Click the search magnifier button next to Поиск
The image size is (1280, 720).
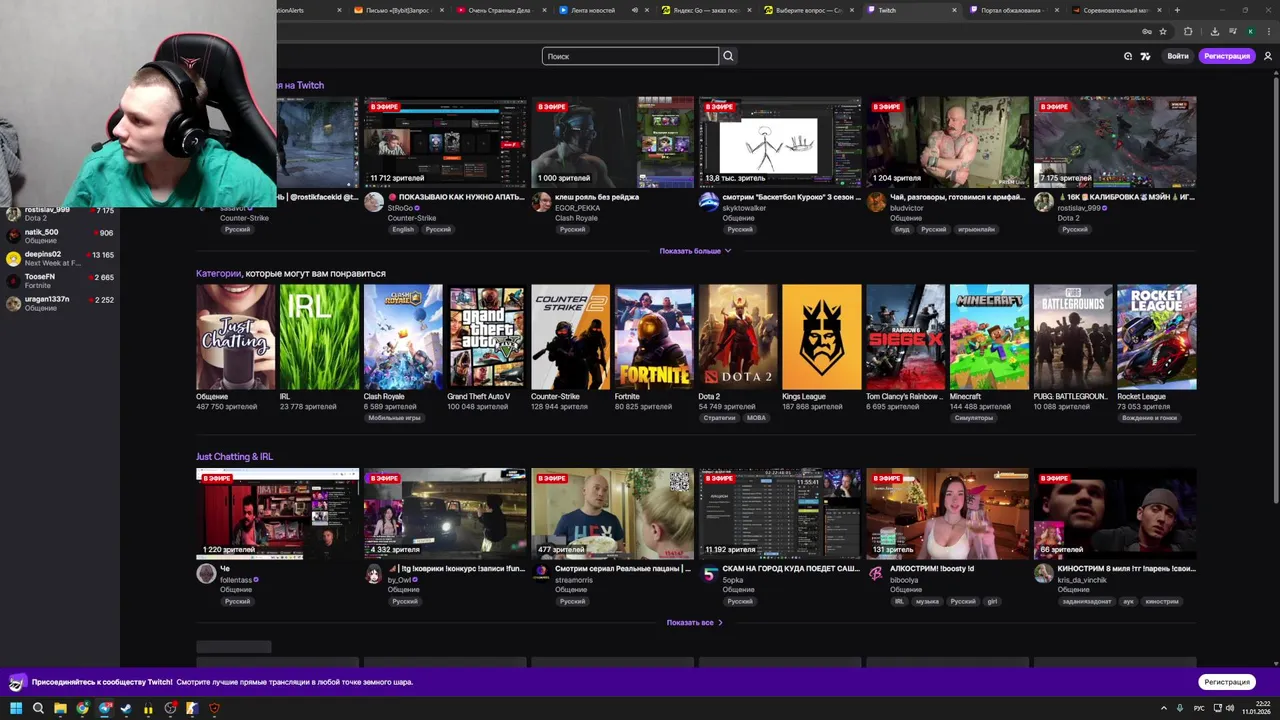click(728, 56)
